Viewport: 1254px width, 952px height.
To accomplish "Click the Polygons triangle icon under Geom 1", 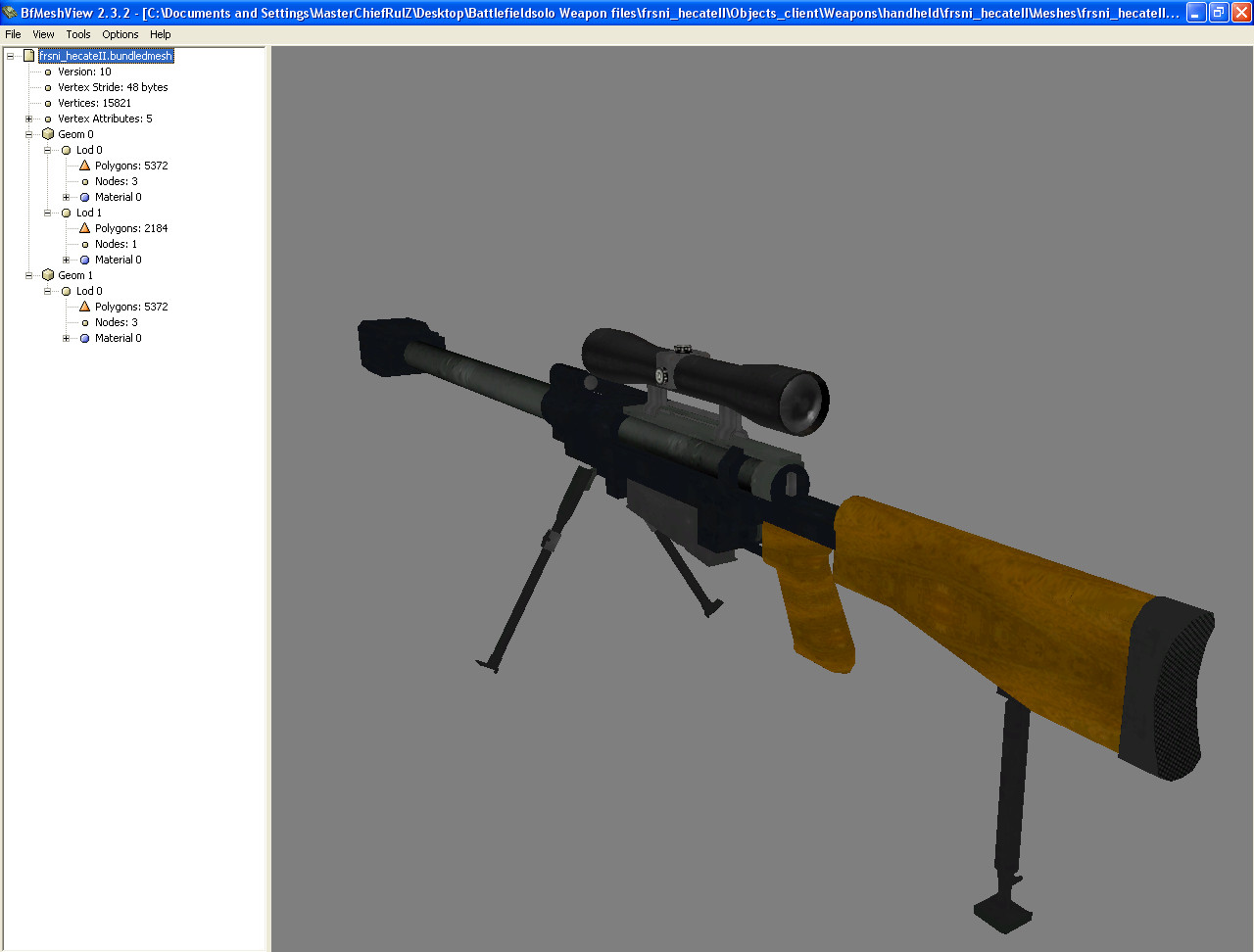I will (83, 307).
